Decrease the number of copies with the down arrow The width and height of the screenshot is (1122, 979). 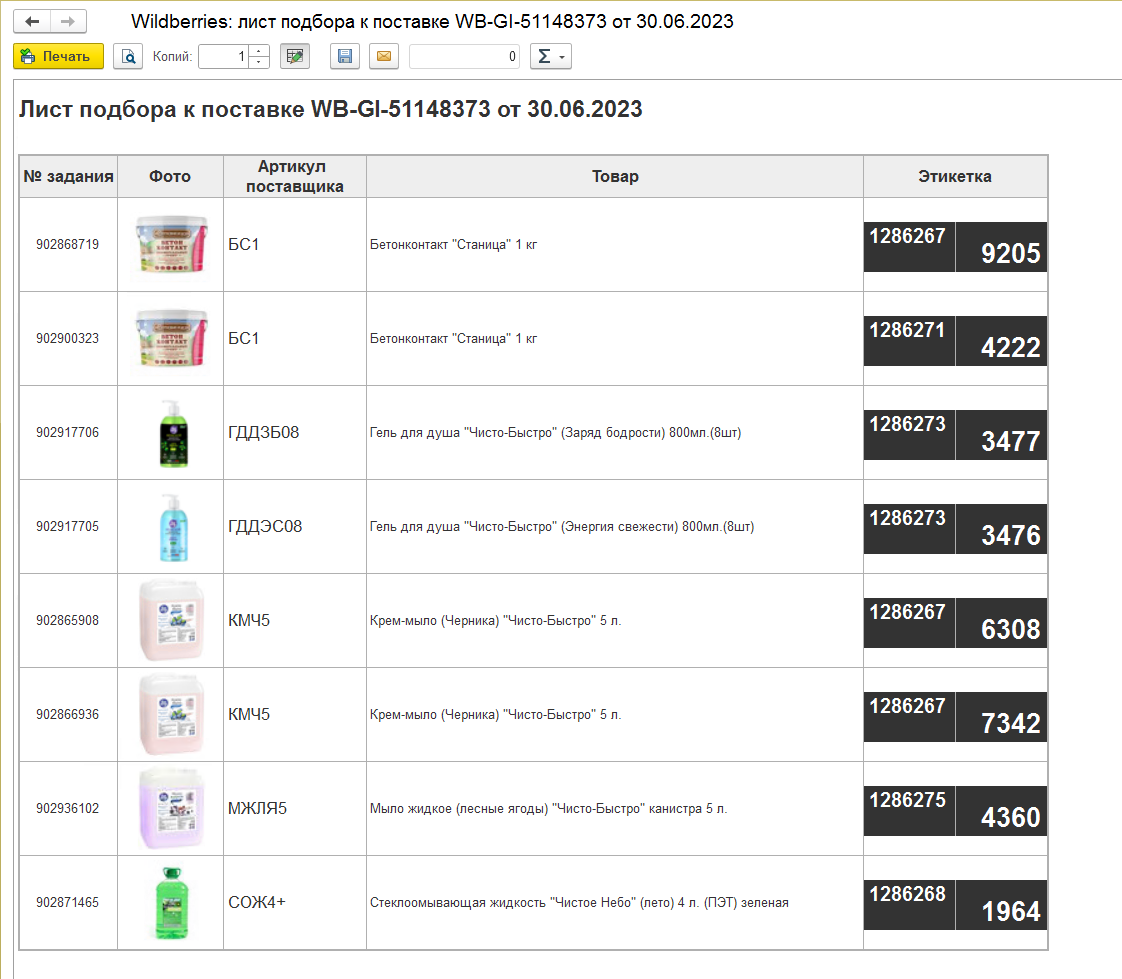[x=259, y=63]
